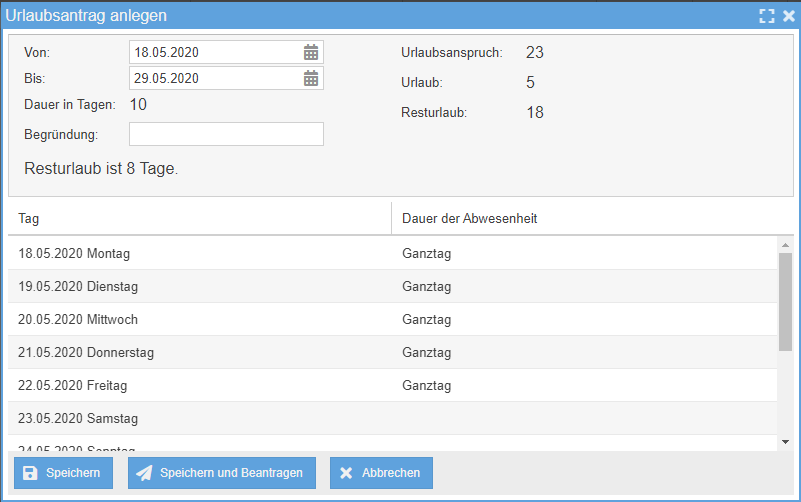The image size is (801, 502).
Task: Sort by the Tag column header
Action: pos(200,218)
